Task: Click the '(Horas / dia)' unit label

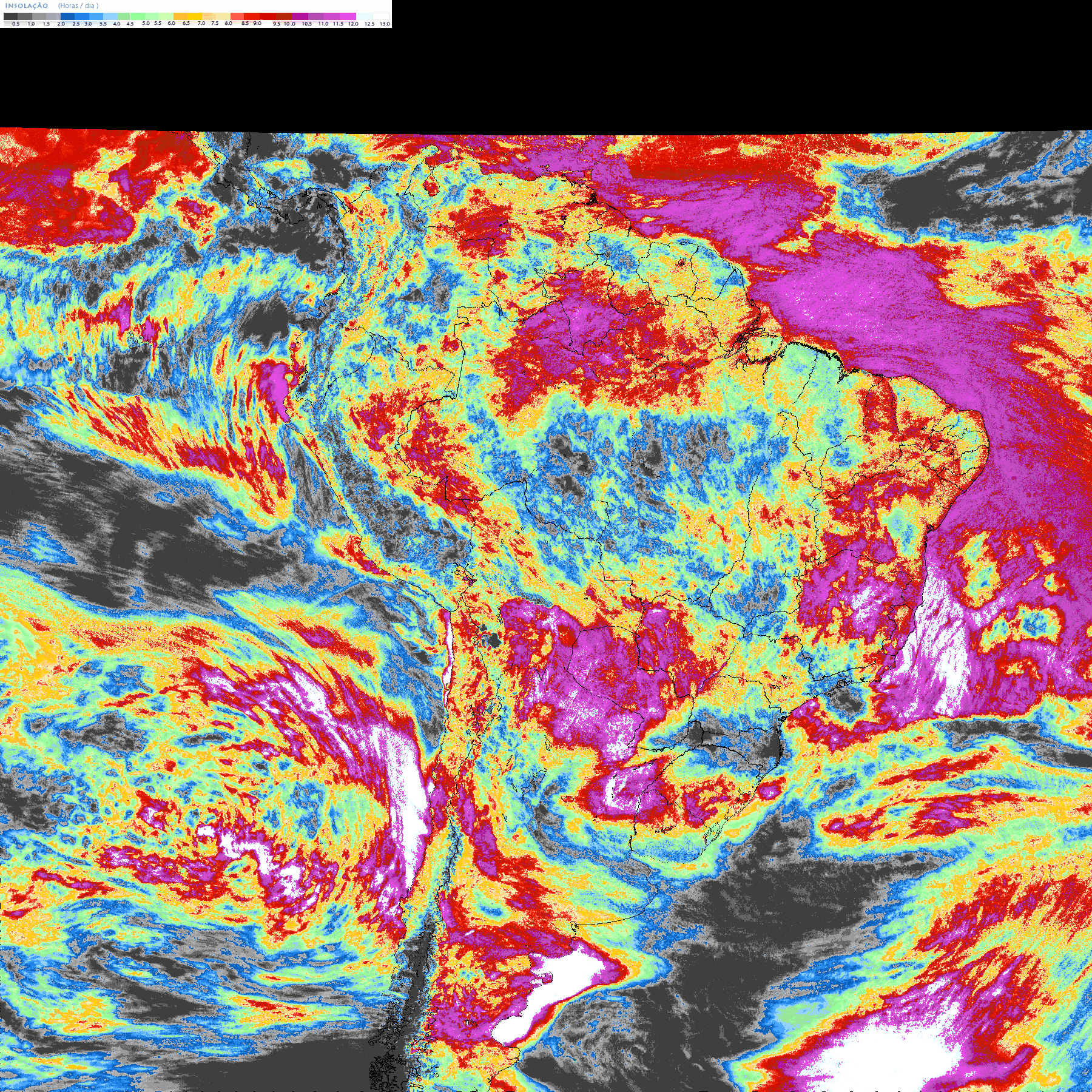Action: point(78,5)
